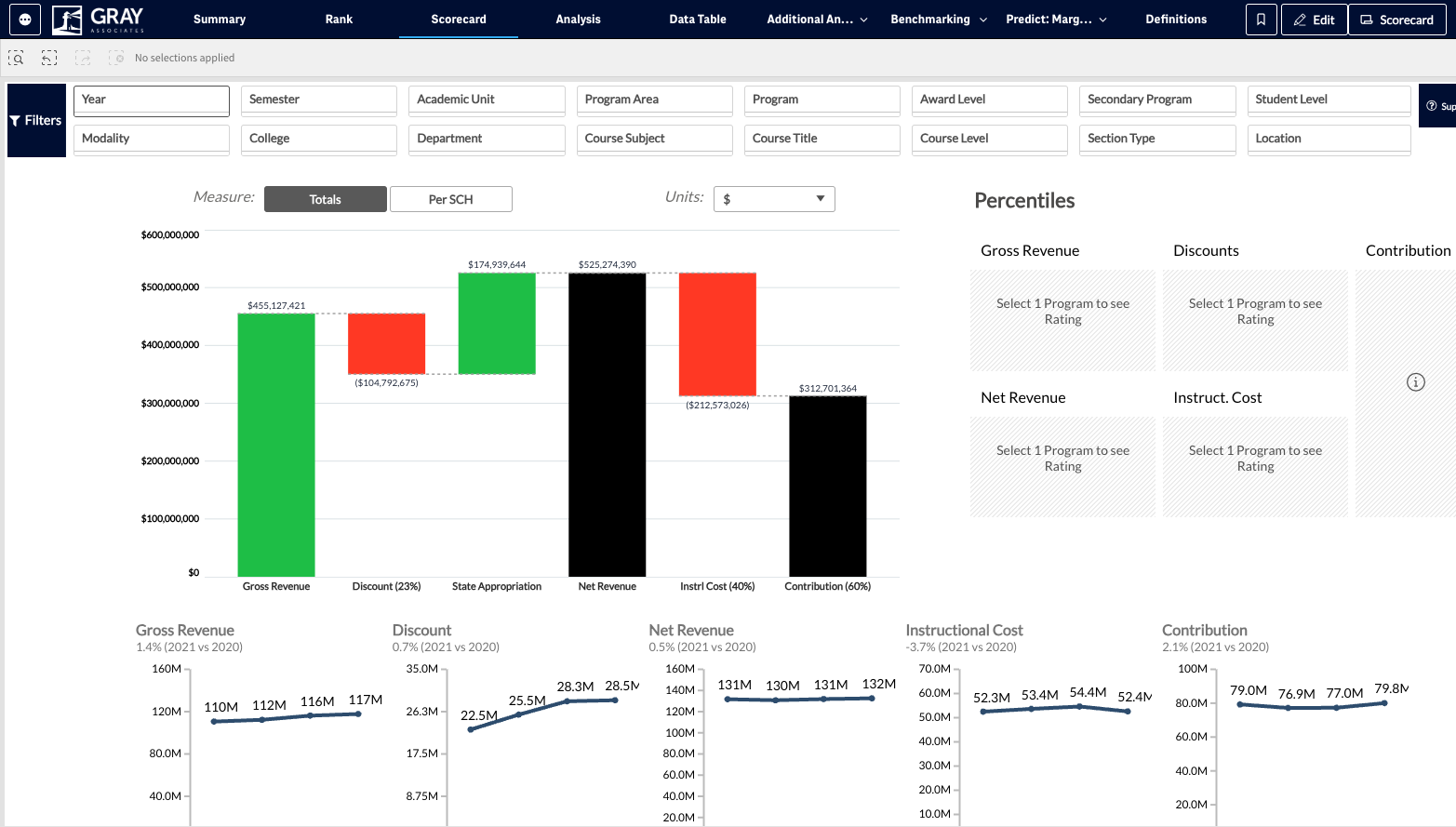Image resolution: width=1456 pixels, height=827 pixels.
Task: Open the Award Level filter
Action: (x=990, y=100)
